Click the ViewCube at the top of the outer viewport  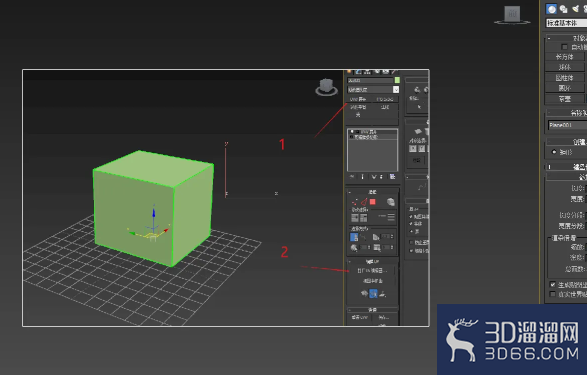pyautogui.click(x=512, y=15)
